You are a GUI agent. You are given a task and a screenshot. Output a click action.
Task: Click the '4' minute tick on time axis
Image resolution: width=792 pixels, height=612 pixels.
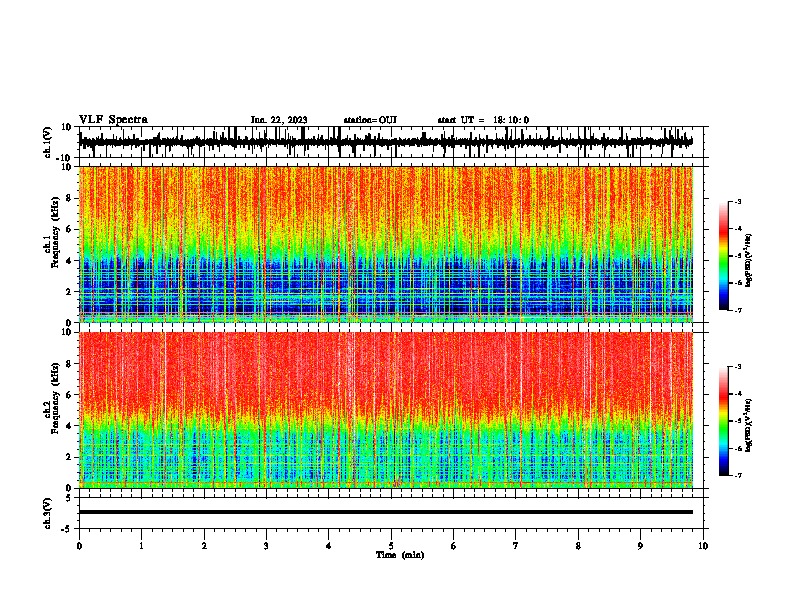(329, 546)
